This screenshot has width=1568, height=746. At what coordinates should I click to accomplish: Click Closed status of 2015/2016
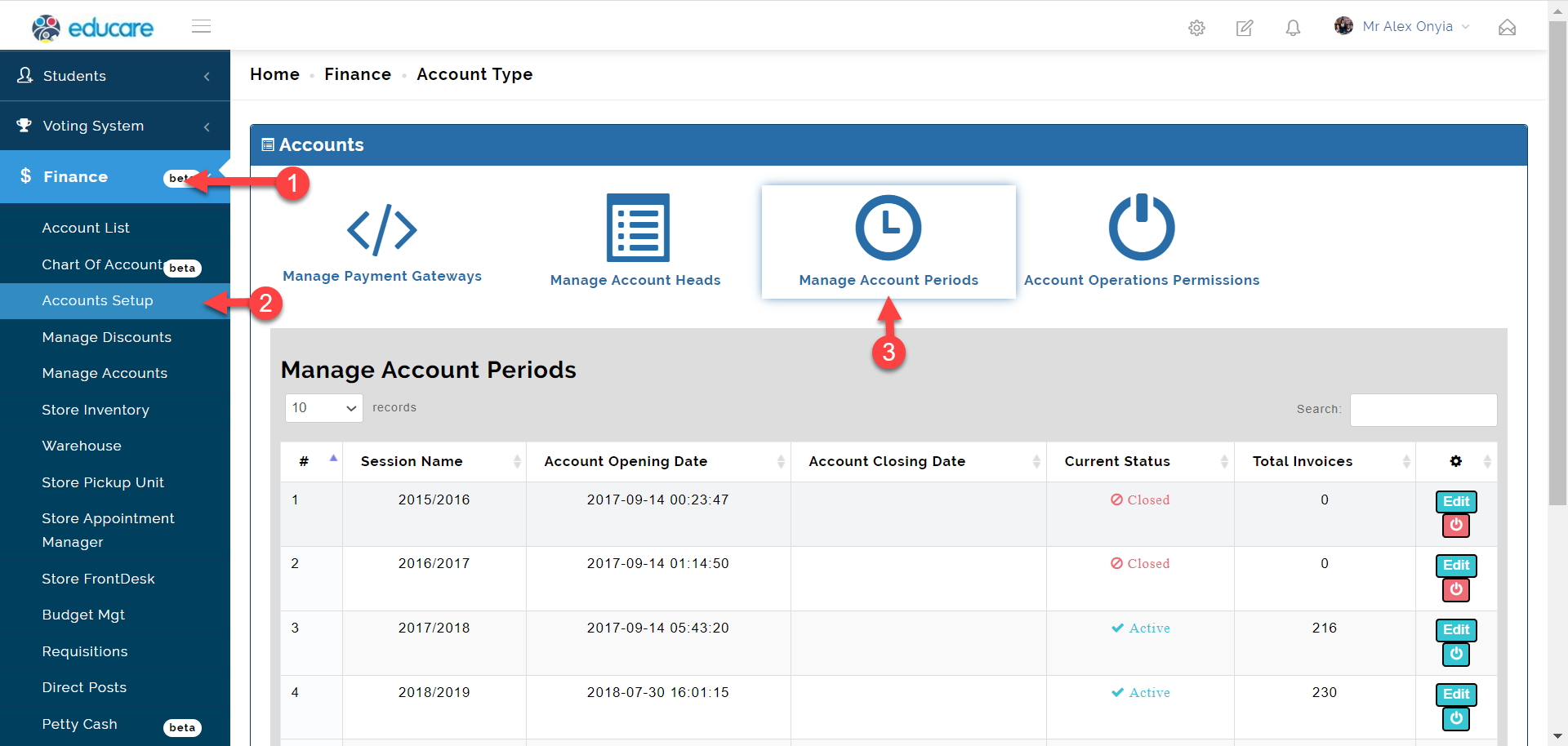pyautogui.click(x=1140, y=500)
